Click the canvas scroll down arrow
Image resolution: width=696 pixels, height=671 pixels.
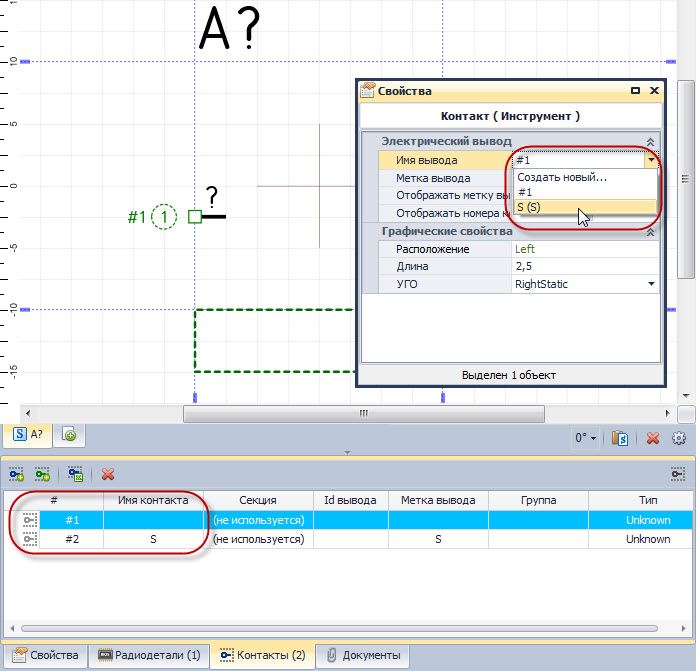point(686,395)
